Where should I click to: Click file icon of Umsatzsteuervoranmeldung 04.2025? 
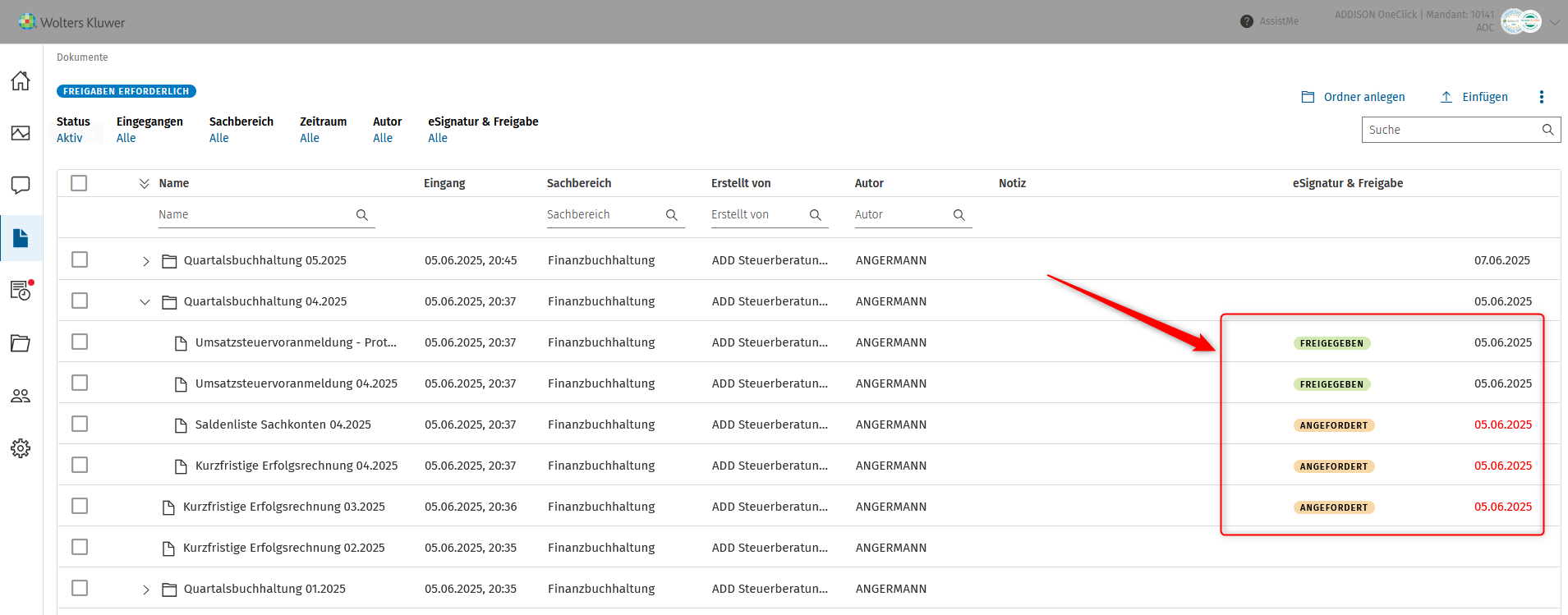tap(182, 384)
